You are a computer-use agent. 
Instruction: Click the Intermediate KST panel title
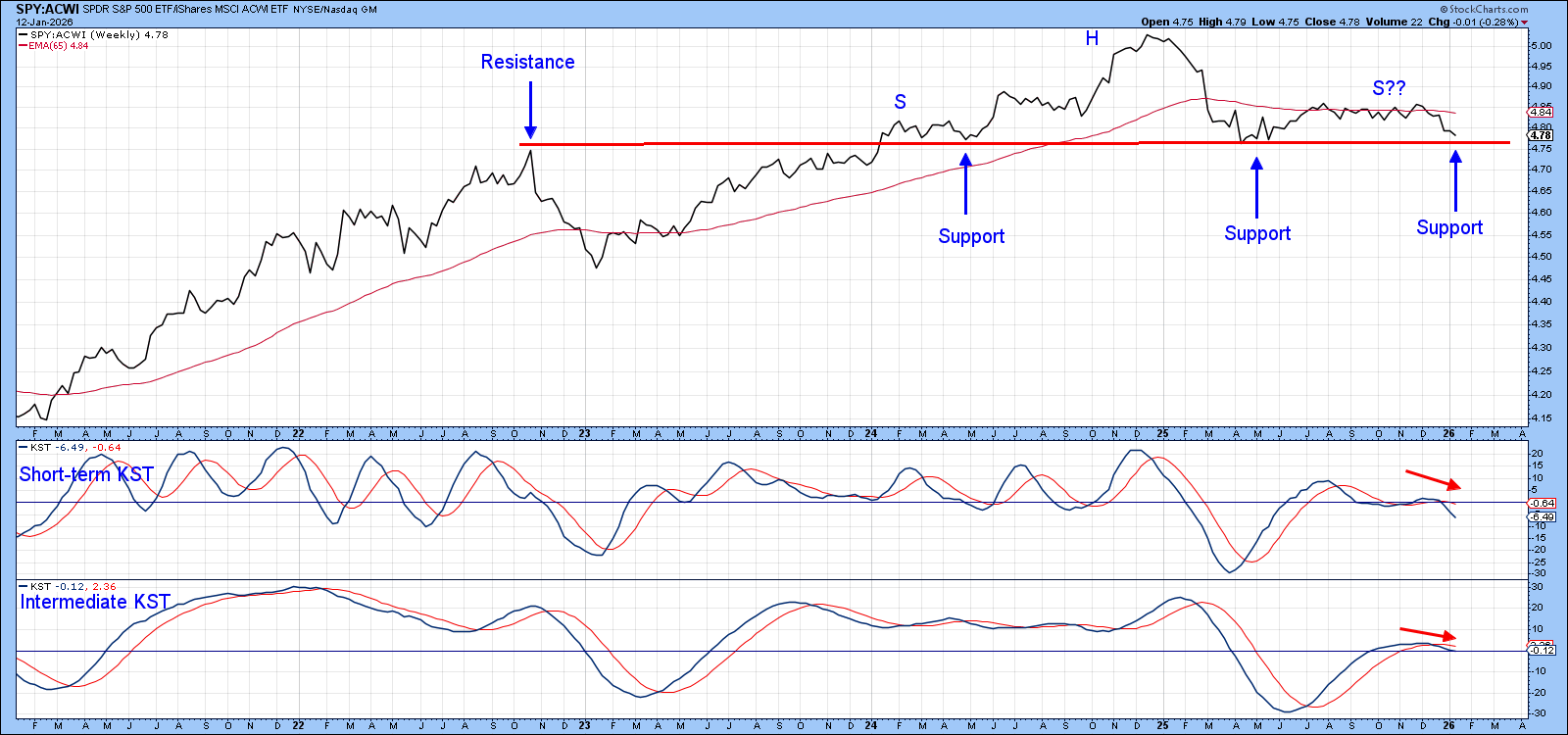click(95, 602)
